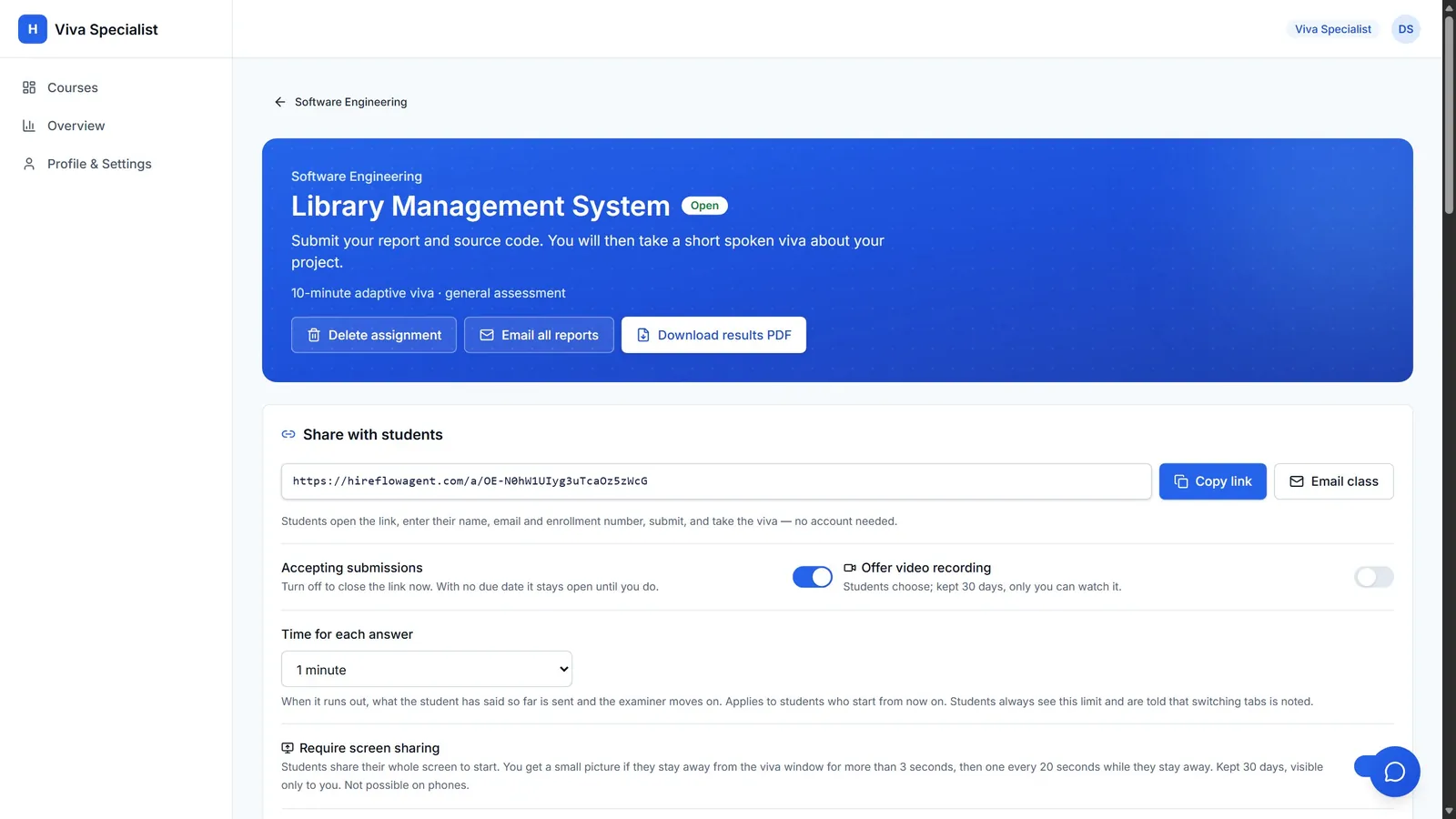
Task: Click the share link URL field
Action: pyautogui.click(x=716, y=481)
